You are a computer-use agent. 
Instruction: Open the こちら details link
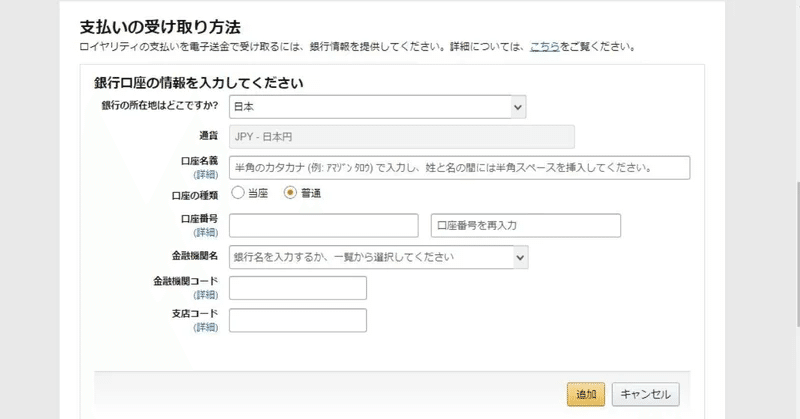(x=544, y=47)
